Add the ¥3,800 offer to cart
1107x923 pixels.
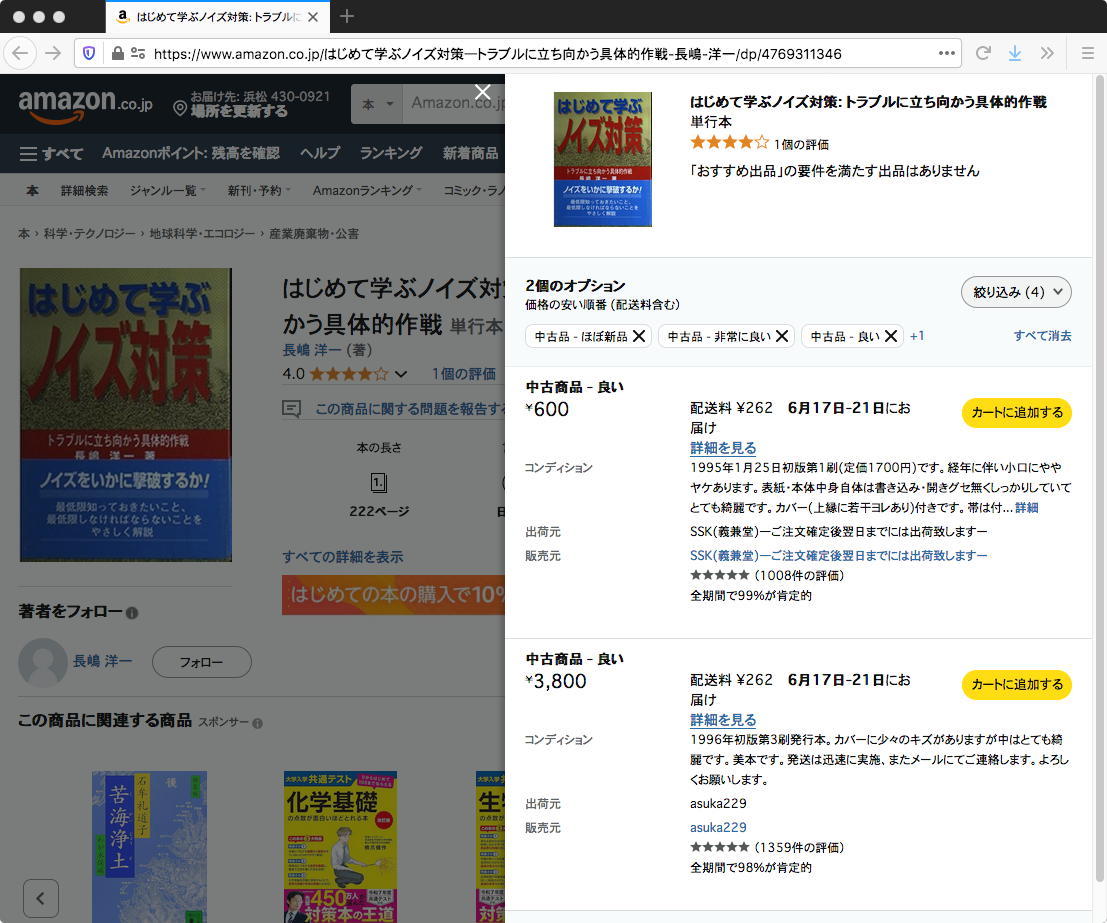[1017, 684]
